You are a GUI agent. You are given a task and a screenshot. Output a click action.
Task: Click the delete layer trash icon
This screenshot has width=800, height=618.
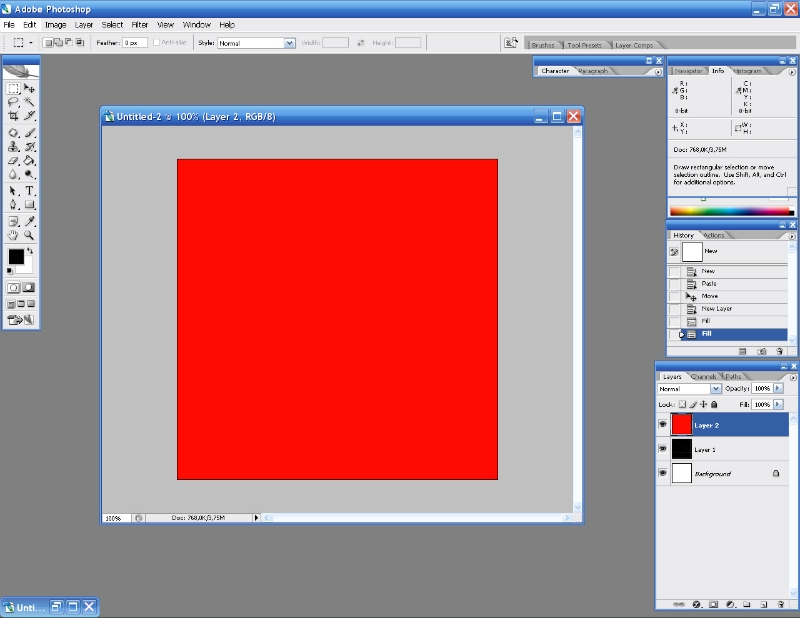tap(780, 604)
